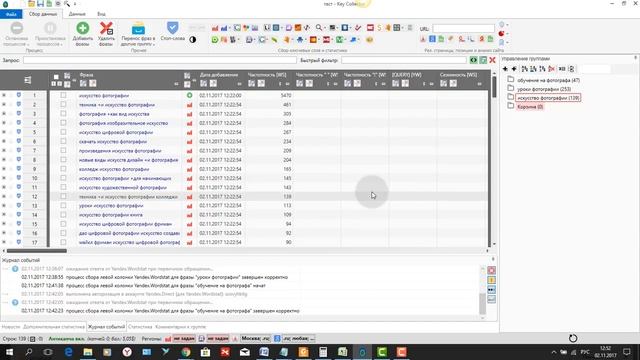Click the Остановка процессов icon
Image resolution: width=640 pixels, height=360 pixels.
[17, 28]
